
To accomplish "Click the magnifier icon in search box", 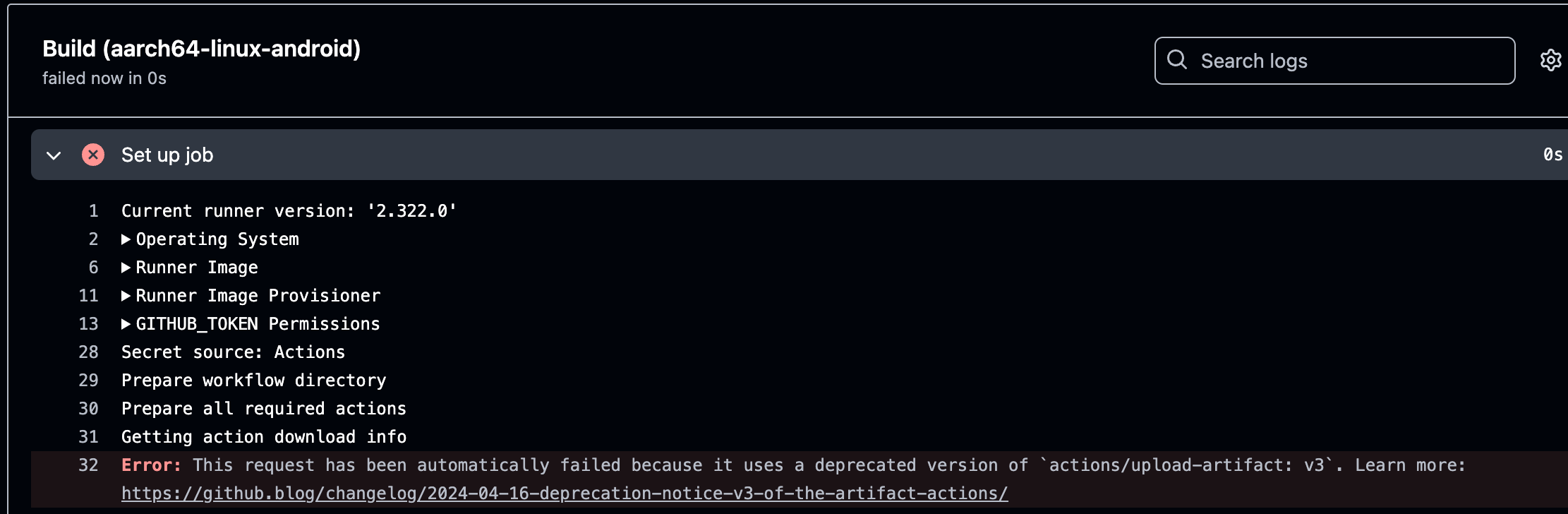I will pyautogui.click(x=1176, y=60).
